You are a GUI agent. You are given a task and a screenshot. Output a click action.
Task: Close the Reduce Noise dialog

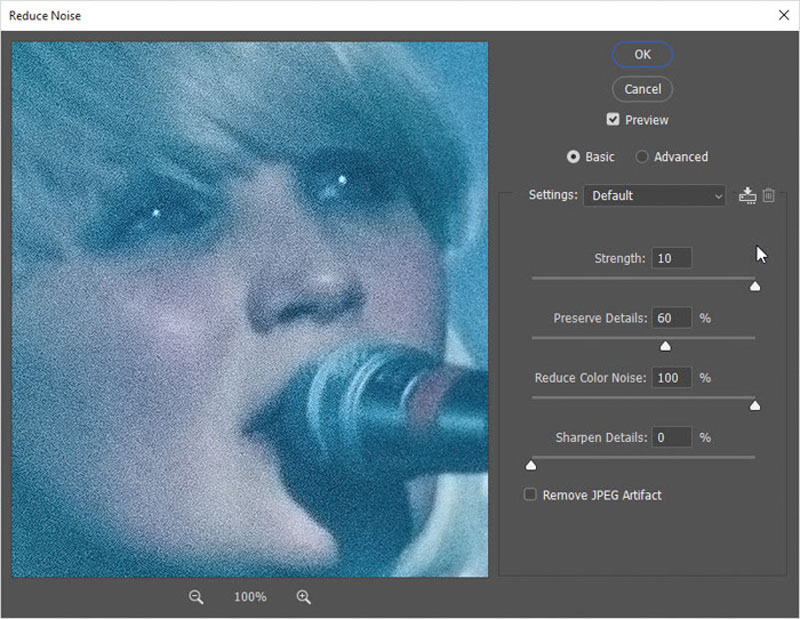784,15
